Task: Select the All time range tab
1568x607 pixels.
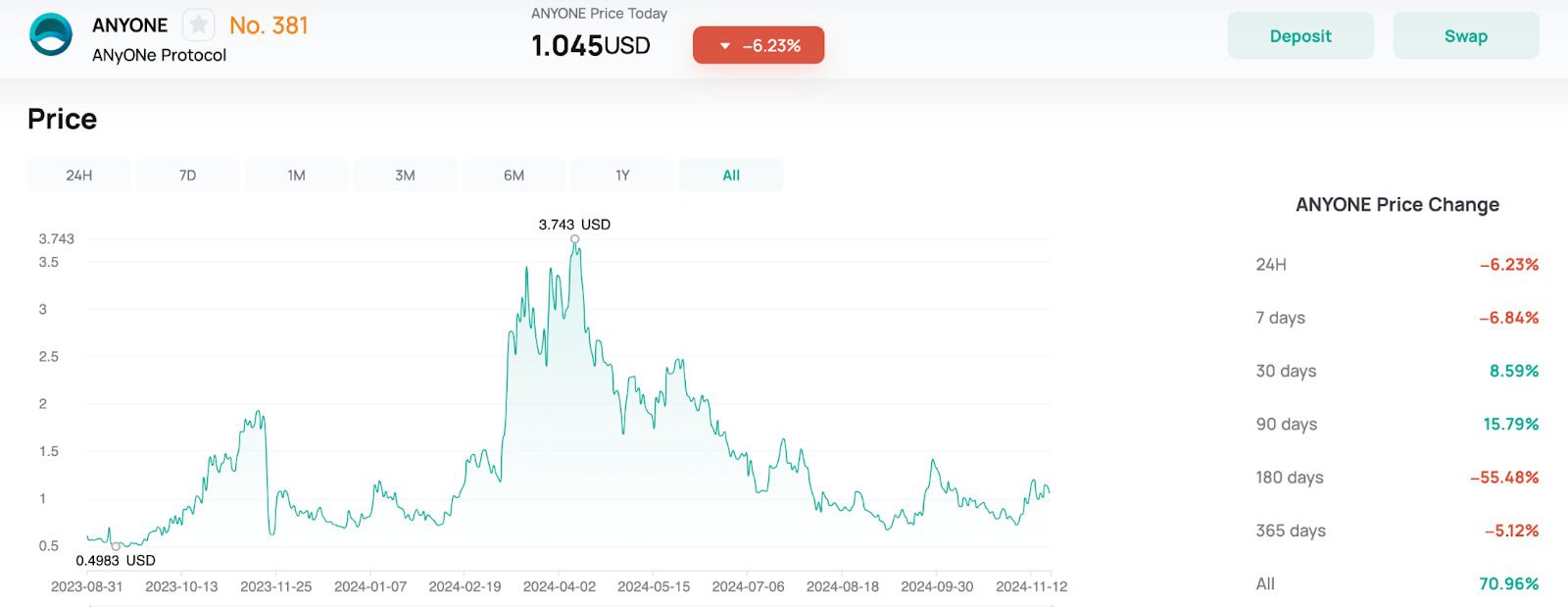Action: pos(731,176)
